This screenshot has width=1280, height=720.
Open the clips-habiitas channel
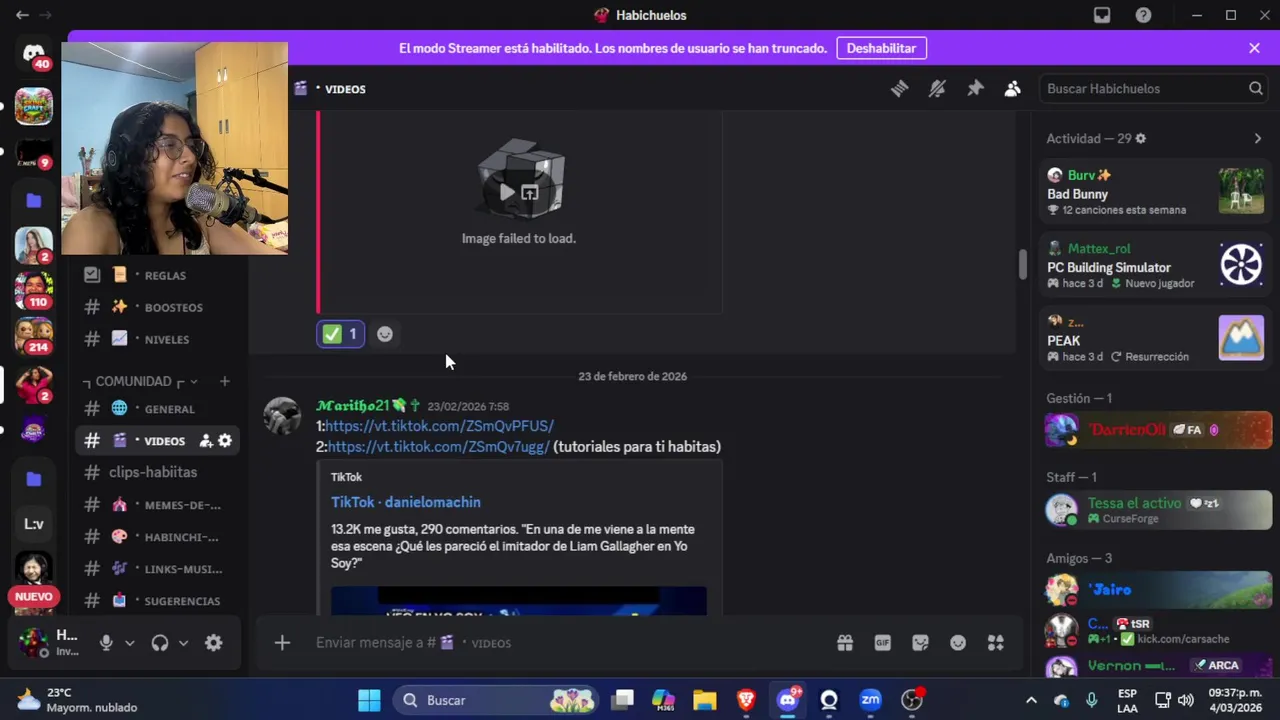160,472
